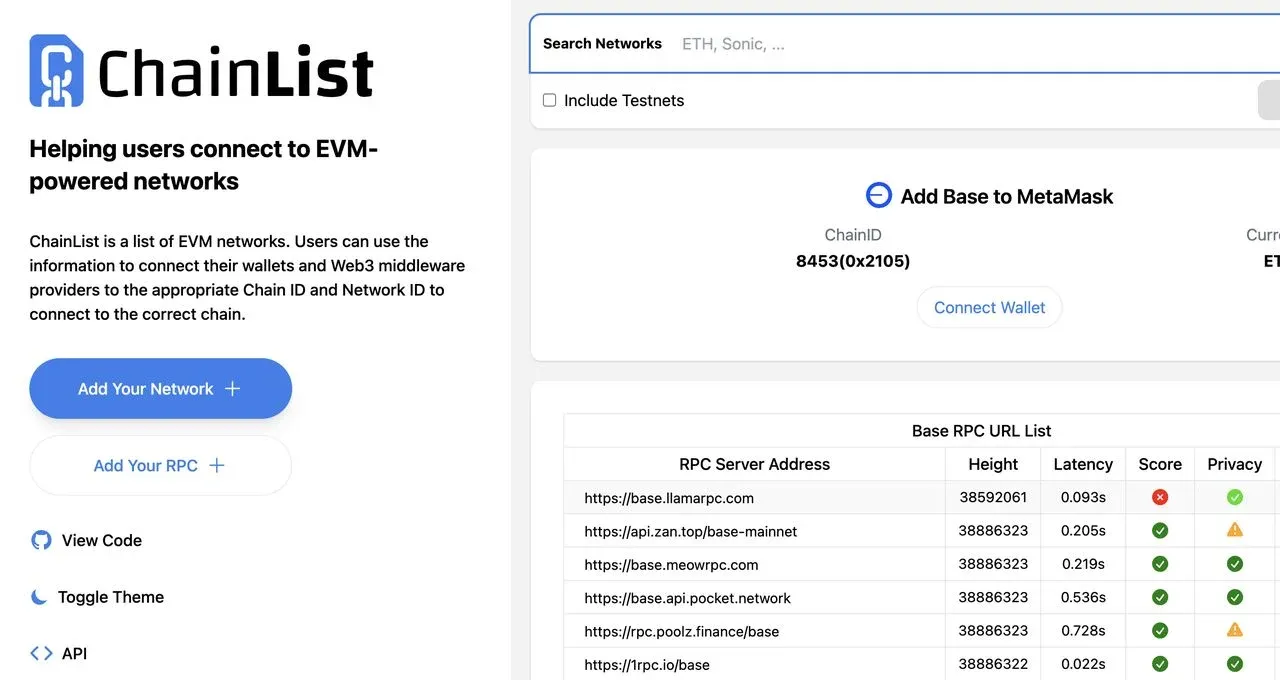This screenshot has height=680, width=1280.
Task: Click the Latency column header
Action: click(1082, 464)
